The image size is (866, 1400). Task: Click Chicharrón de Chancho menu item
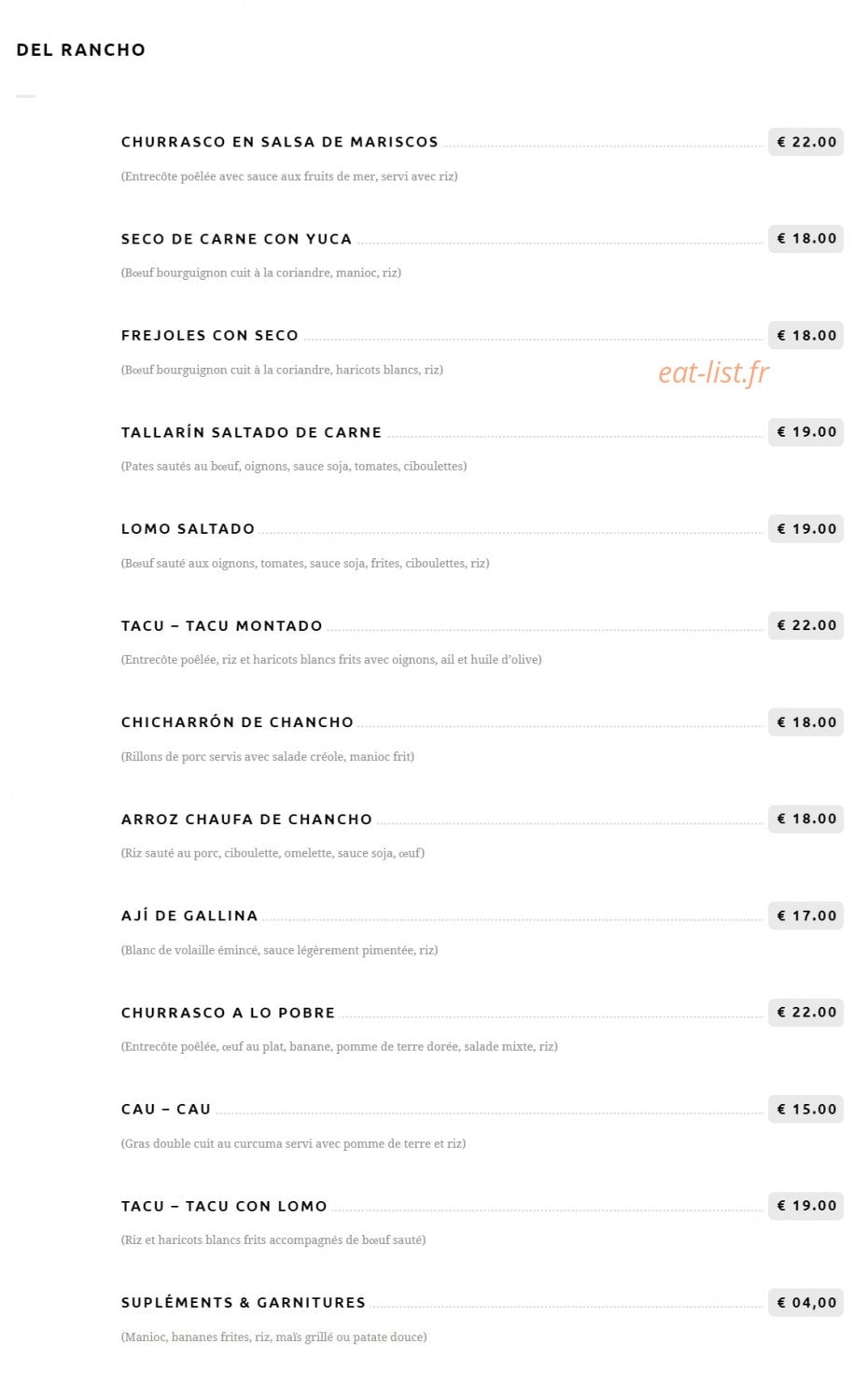pyautogui.click(x=237, y=722)
